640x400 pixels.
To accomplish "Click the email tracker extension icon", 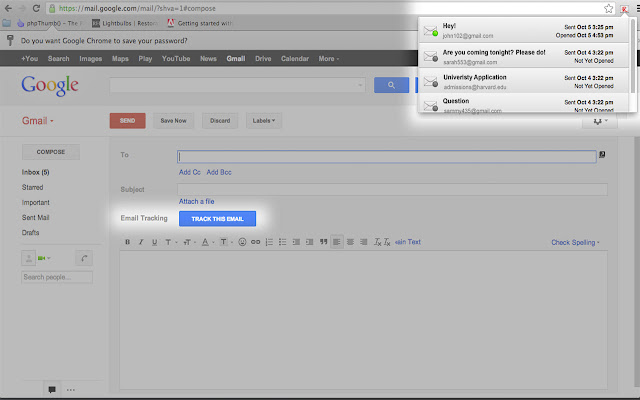I will 624,9.
